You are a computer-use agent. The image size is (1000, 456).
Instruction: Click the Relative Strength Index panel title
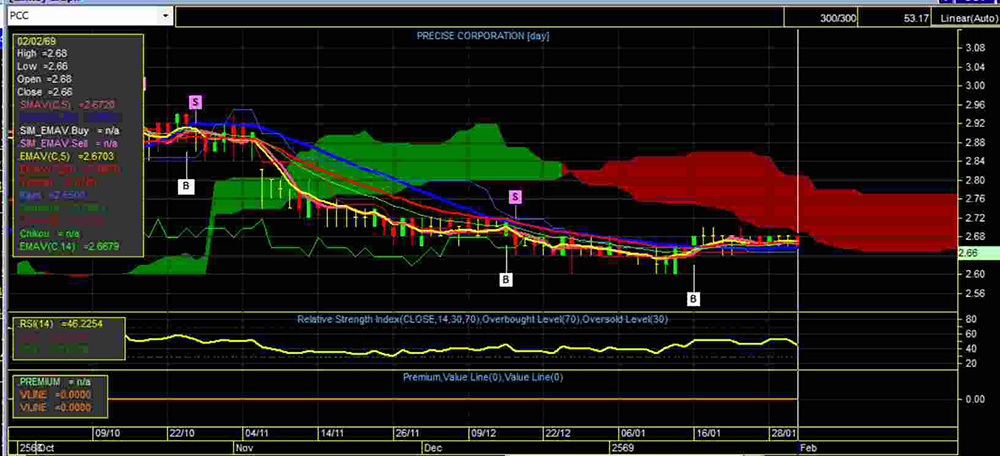[483, 319]
